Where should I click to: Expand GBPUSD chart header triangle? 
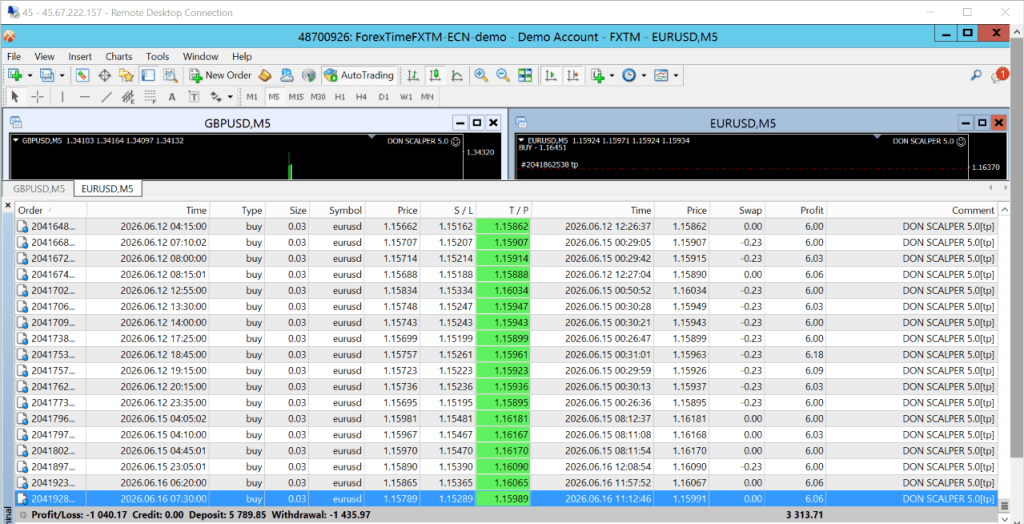(x=16, y=140)
